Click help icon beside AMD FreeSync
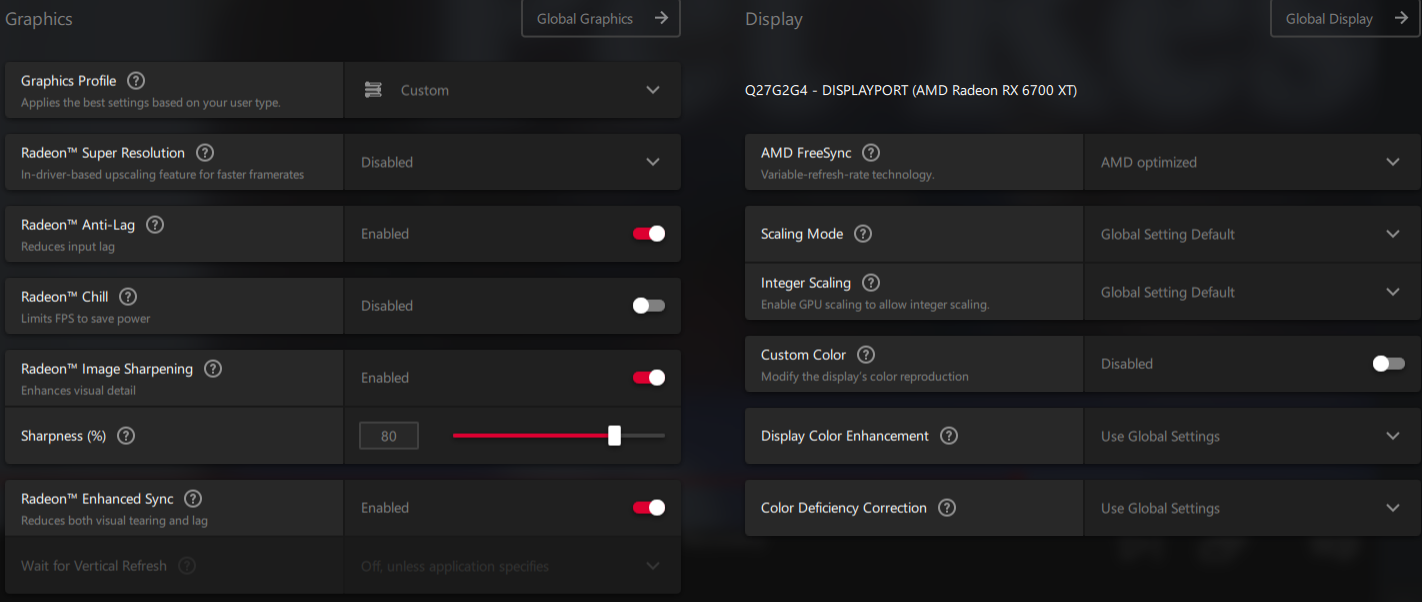The image size is (1422, 602). pos(871,153)
